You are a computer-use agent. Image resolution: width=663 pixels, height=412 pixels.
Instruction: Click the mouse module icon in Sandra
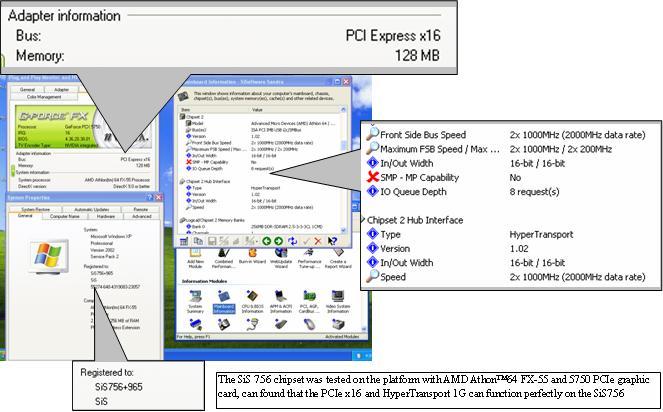pyautogui.click(x=310, y=325)
